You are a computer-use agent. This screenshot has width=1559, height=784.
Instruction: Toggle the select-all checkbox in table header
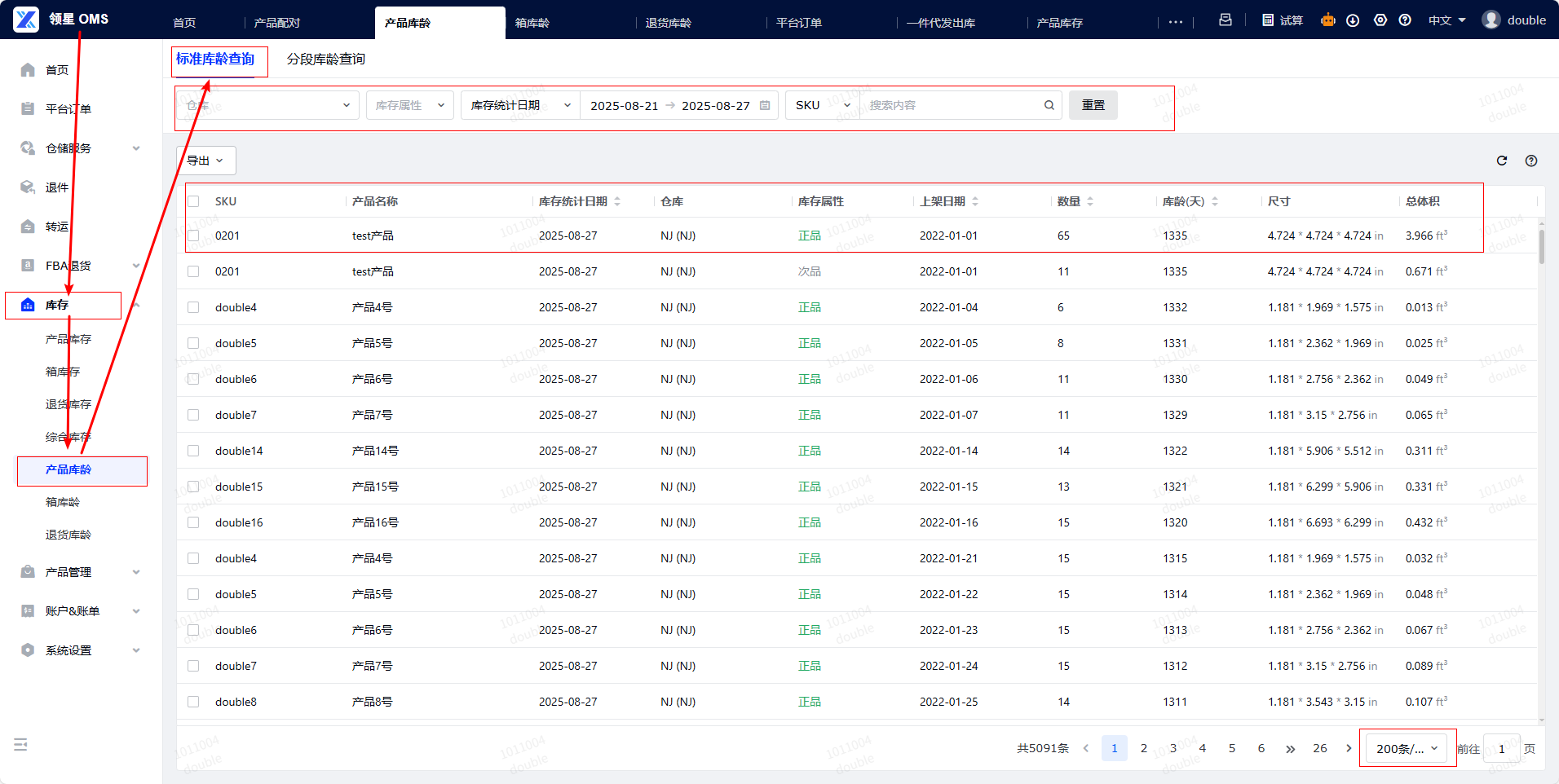coord(193,201)
